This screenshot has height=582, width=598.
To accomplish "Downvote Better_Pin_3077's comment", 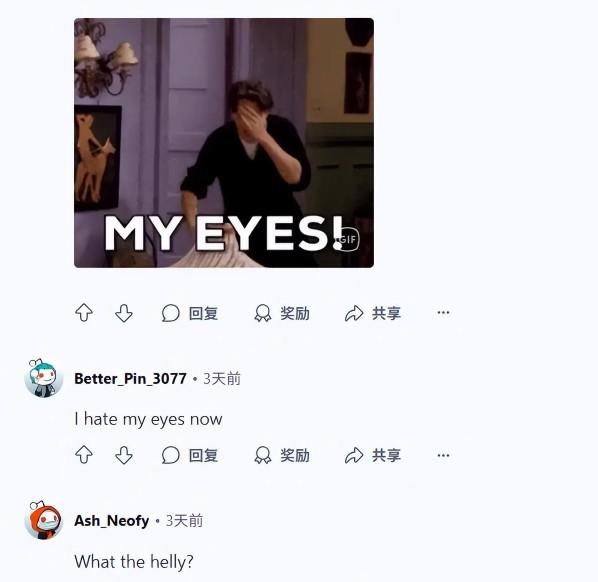I will (124, 455).
